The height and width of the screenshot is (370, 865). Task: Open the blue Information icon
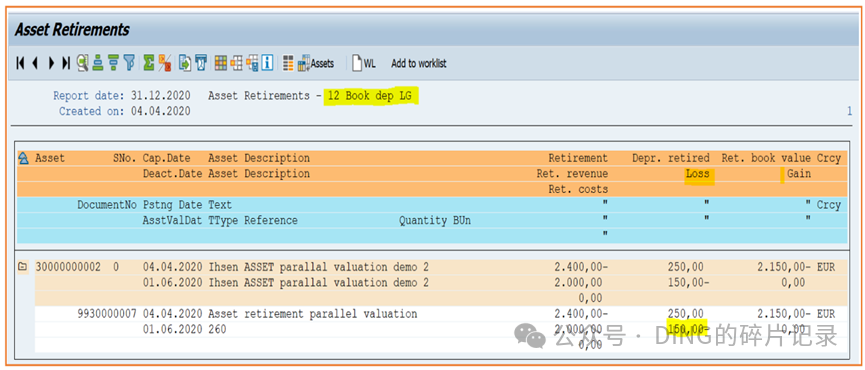tap(268, 63)
